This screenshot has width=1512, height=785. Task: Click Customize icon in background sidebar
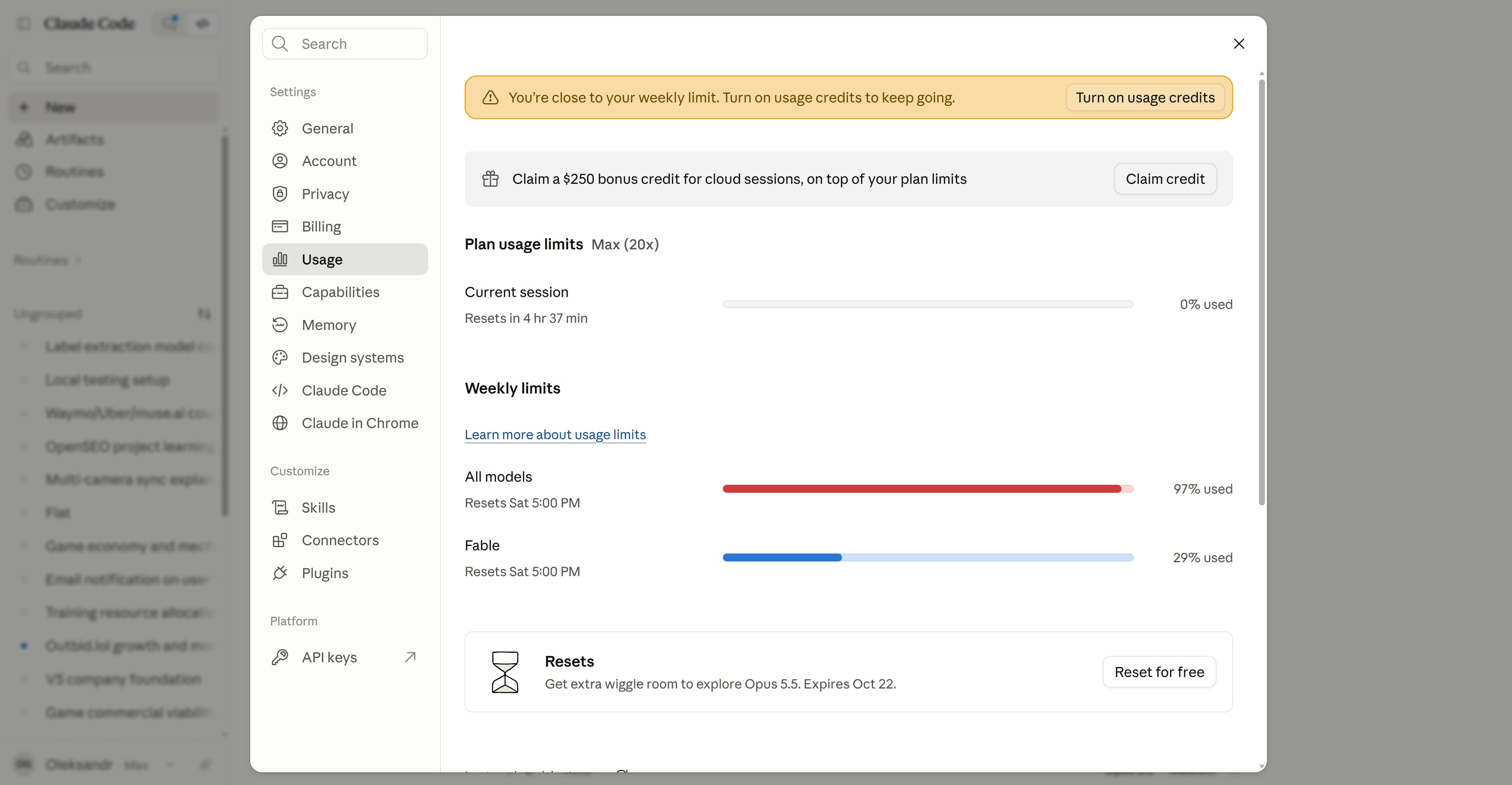click(x=24, y=204)
